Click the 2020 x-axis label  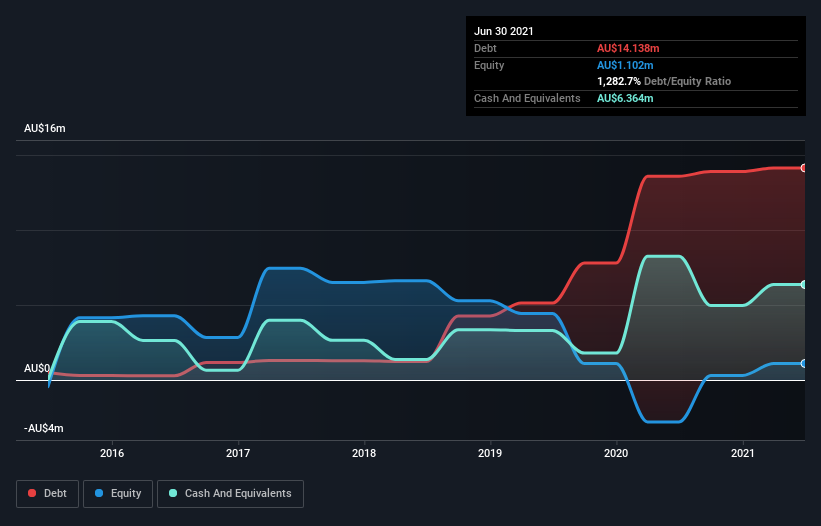(616, 453)
